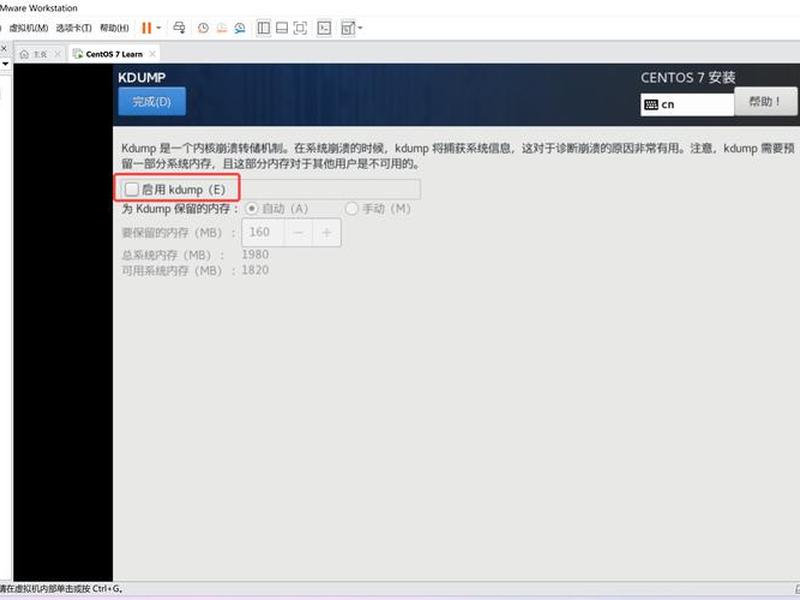The height and width of the screenshot is (600, 800).
Task: Open the console view icon
Action: pyautogui.click(x=324, y=28)
